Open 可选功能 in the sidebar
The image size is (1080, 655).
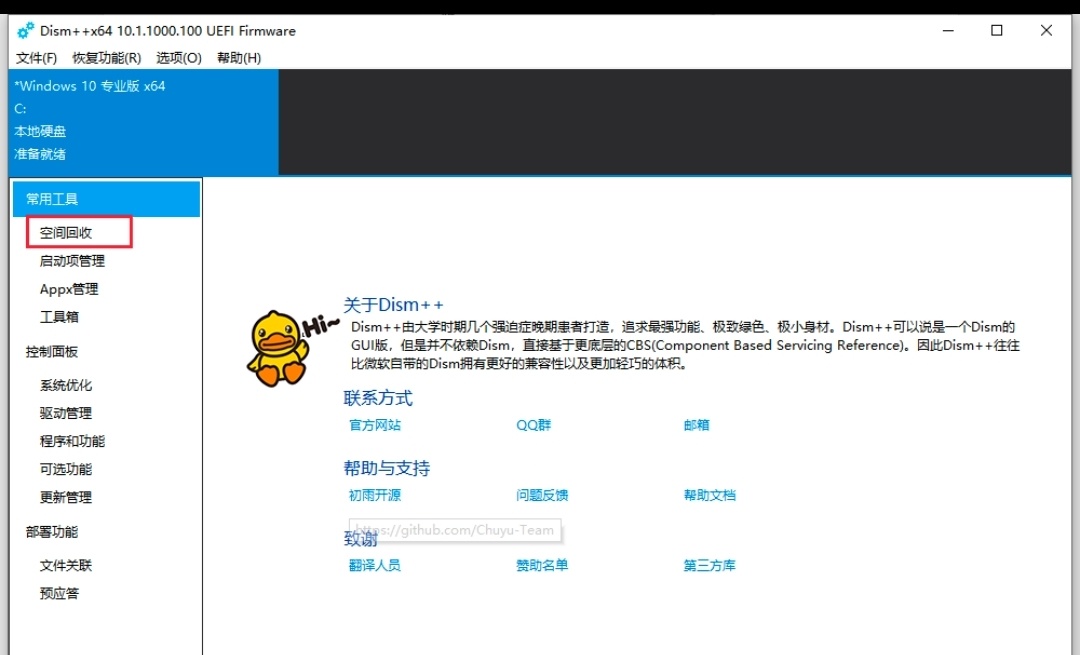tap(65, 469)
